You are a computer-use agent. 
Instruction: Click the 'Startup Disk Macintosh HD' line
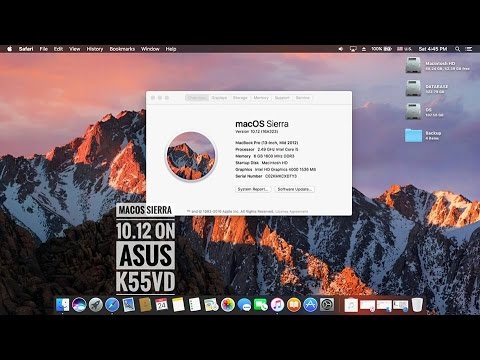pos(262,163)
